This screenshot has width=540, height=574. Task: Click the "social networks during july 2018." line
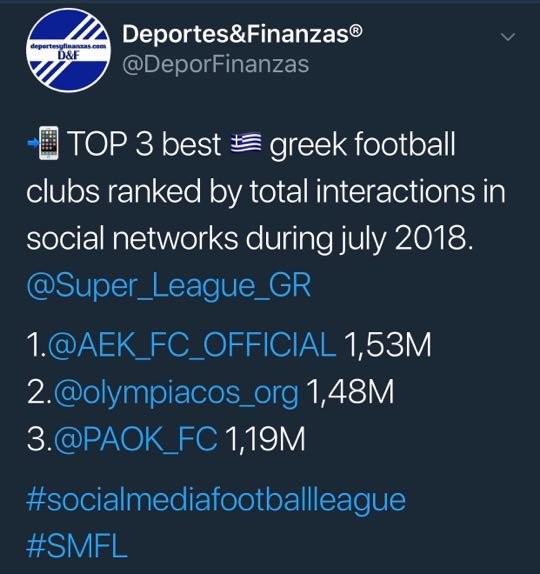(250, 239)
